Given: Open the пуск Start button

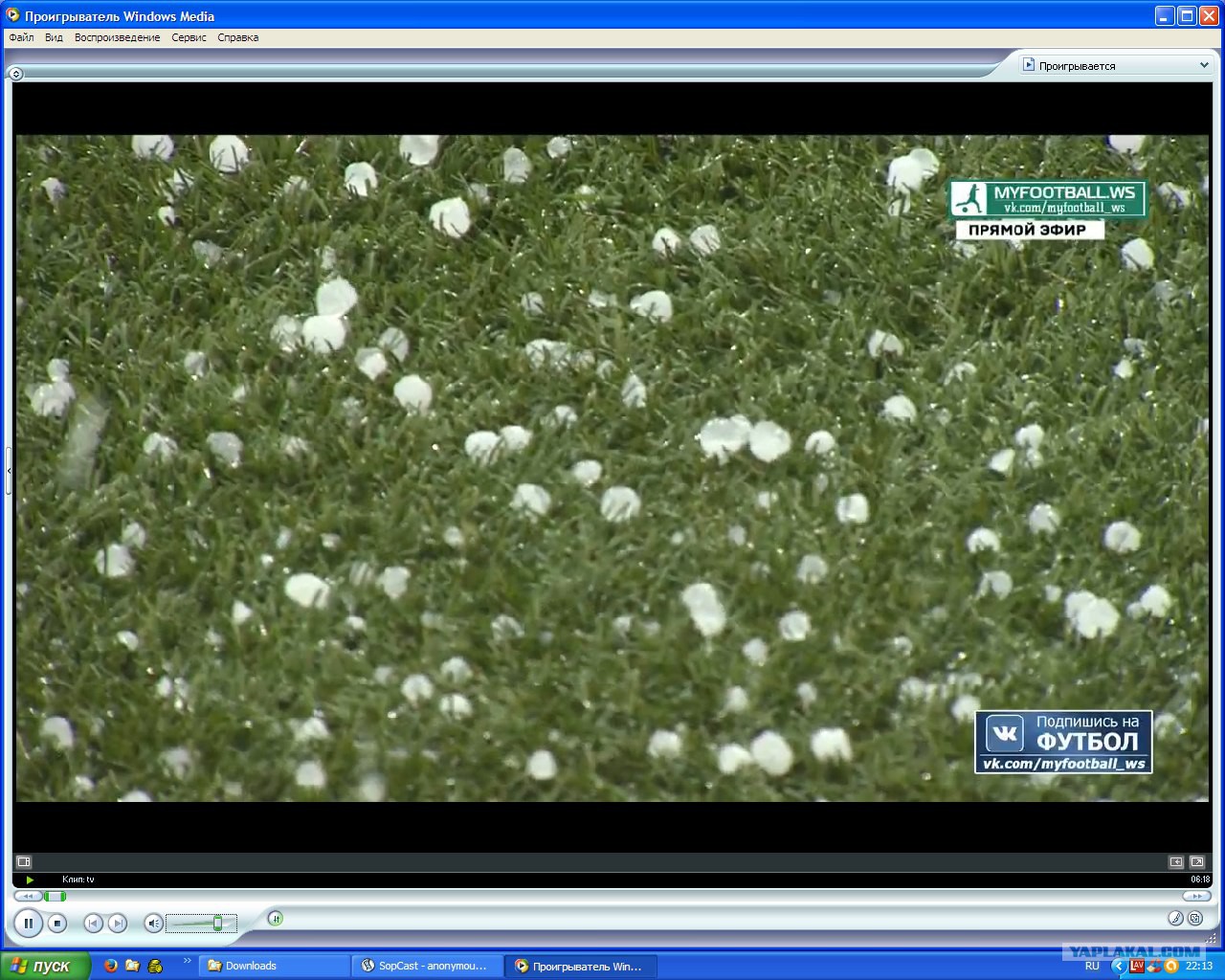Looking at the screenshot, I should point(45,966).
